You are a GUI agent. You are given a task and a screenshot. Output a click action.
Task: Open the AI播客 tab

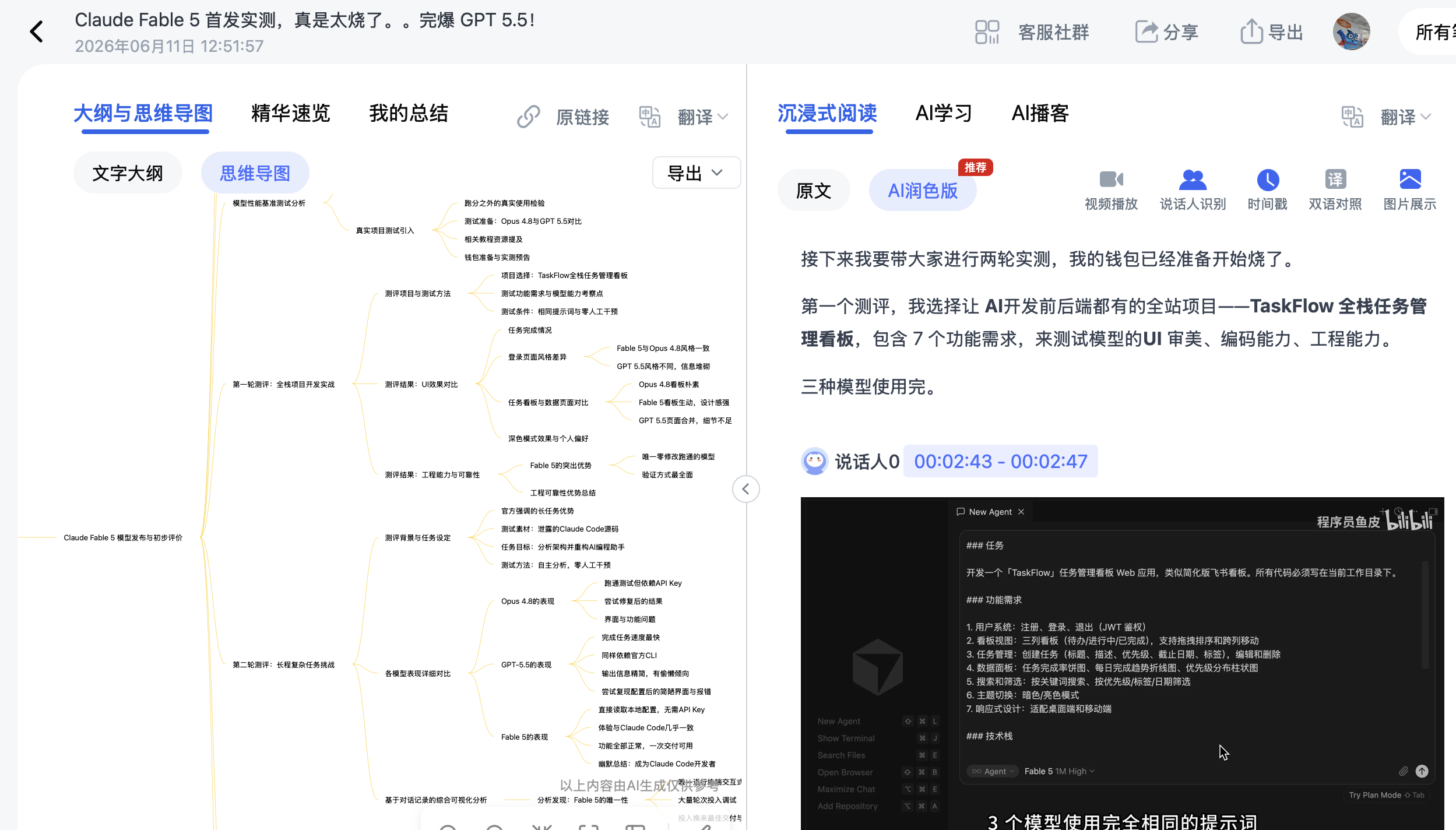click(x=1040, y=113)
